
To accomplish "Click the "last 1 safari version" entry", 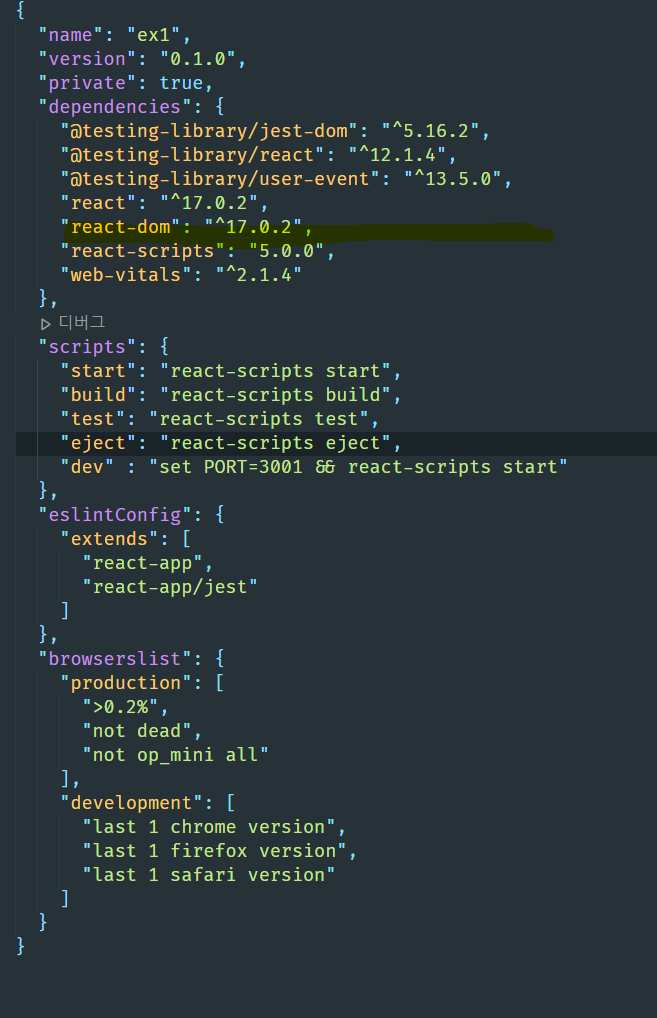I will point(209,876).
